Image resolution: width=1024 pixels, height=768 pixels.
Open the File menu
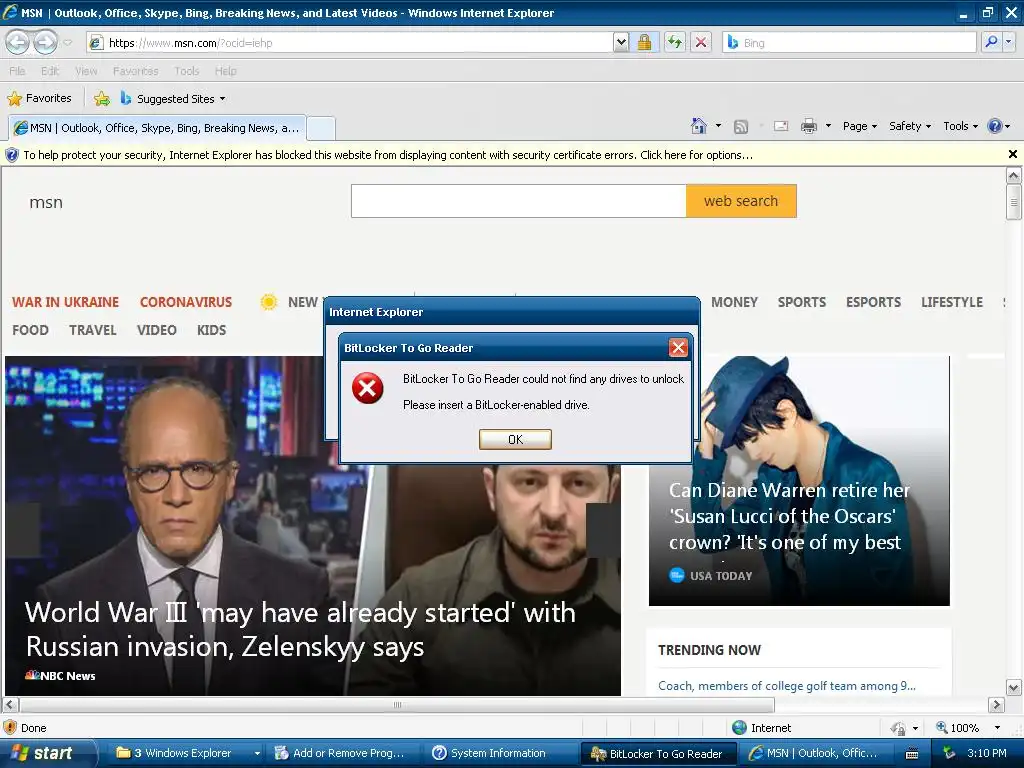18,71
